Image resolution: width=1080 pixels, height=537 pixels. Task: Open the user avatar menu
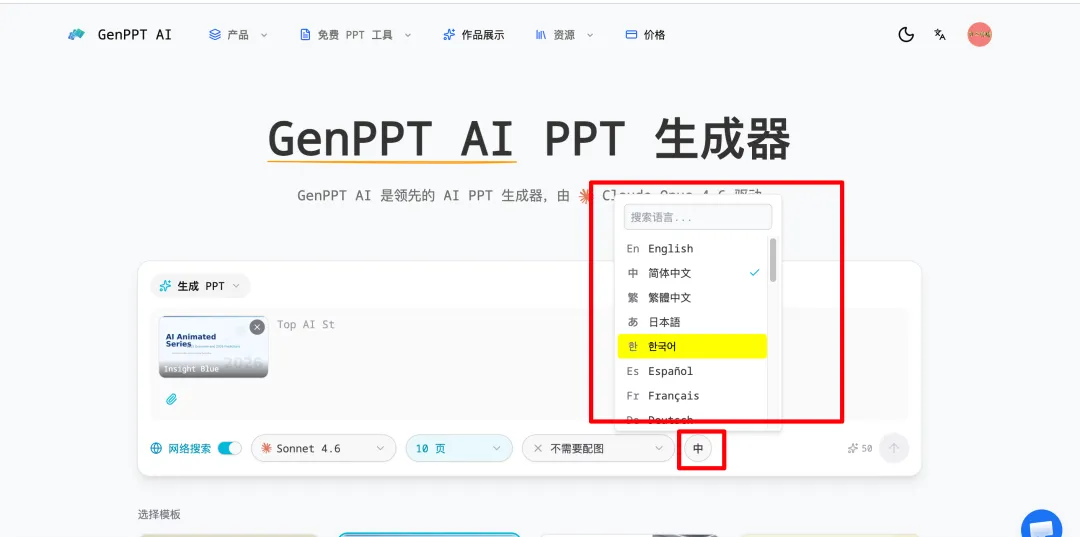(x=979, y=34)
